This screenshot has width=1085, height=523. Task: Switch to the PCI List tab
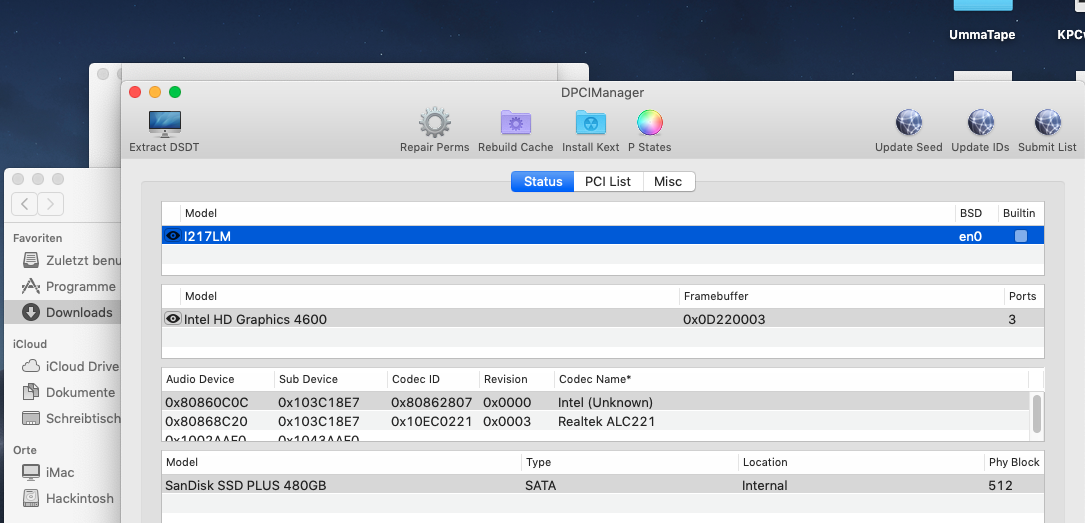pyautogui.click(x=608, y=181)
